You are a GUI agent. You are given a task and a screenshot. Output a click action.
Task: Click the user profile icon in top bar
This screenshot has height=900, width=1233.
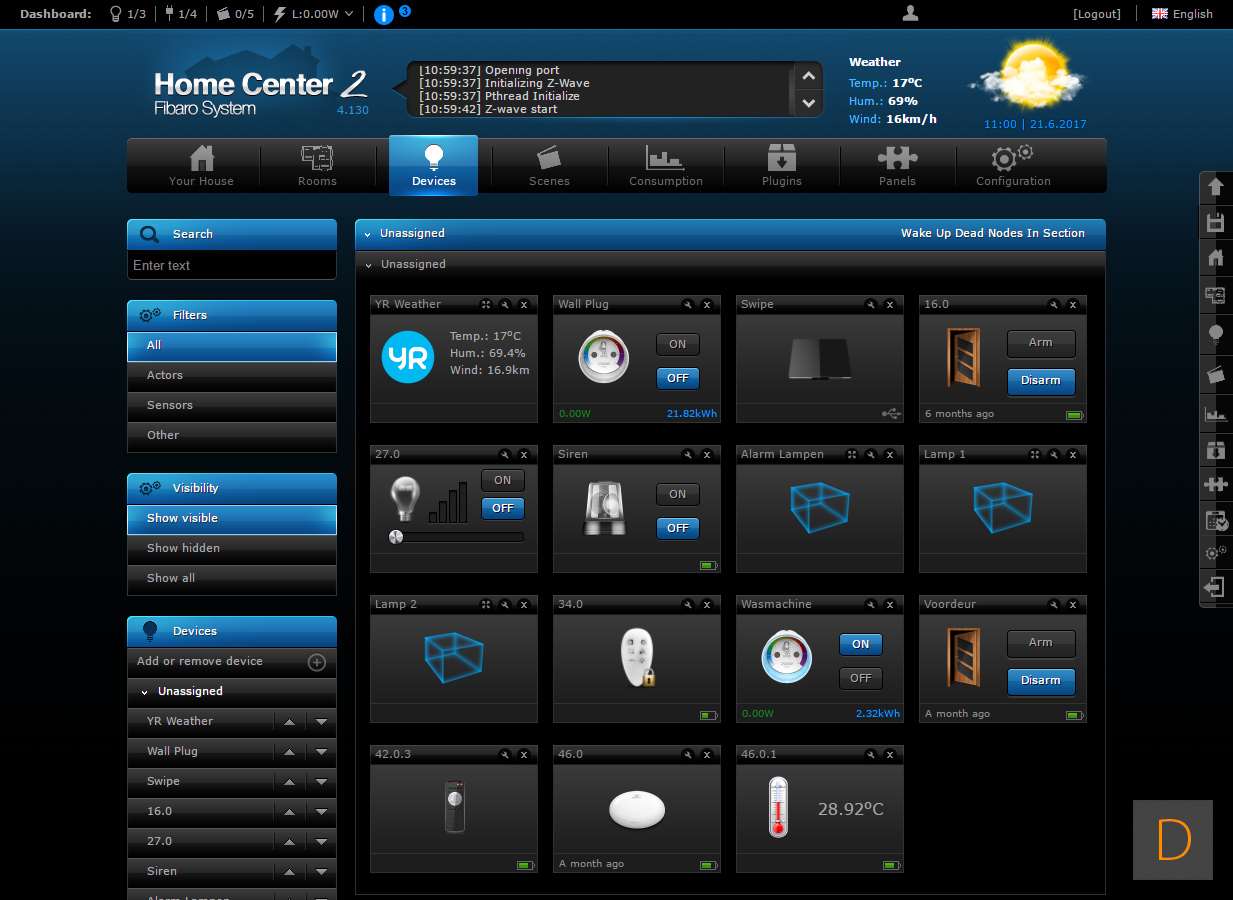(x=910, y=13)
